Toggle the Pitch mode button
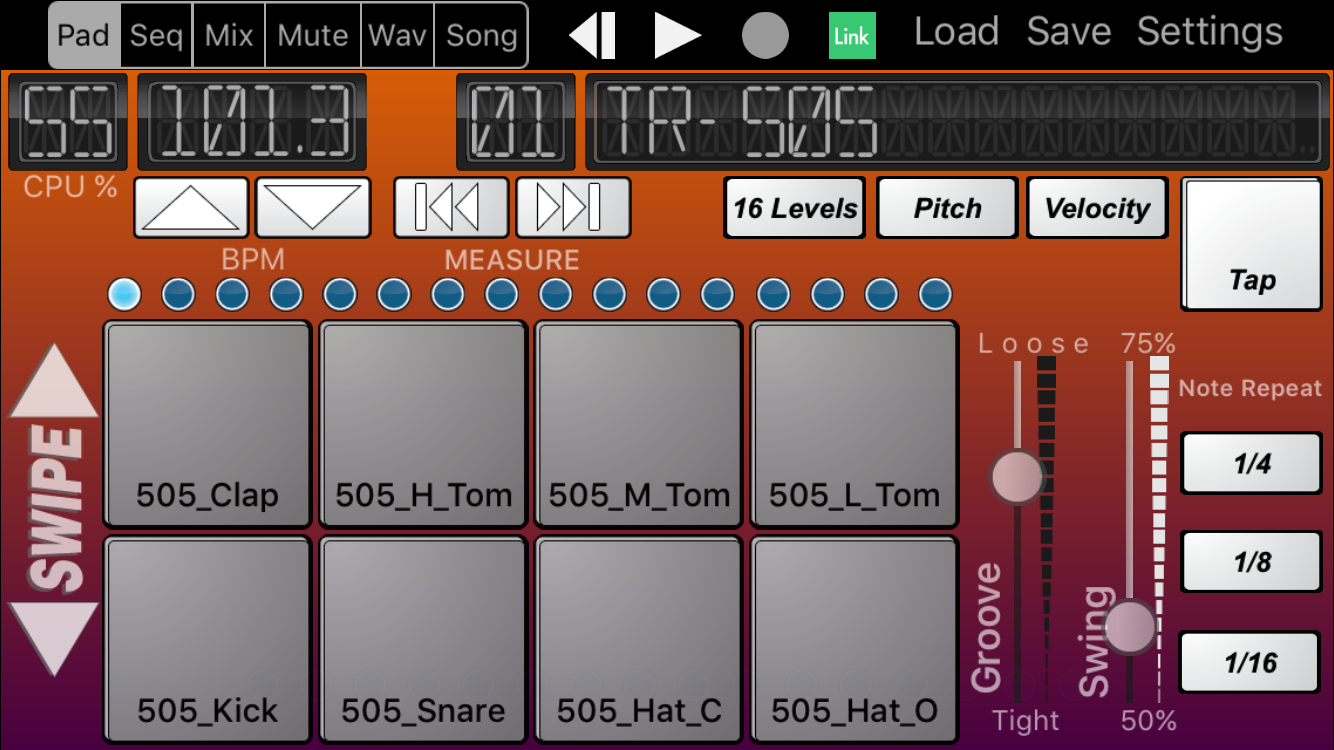The width and height of the screenshot is (1334, 750). pos(947,208)
